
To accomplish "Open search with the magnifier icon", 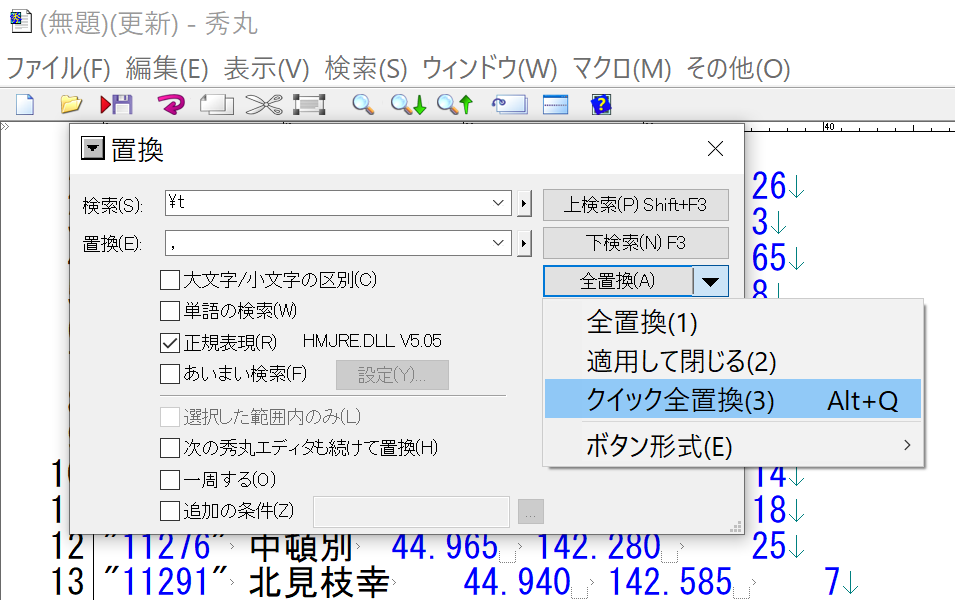I will [x=363, y=105].
